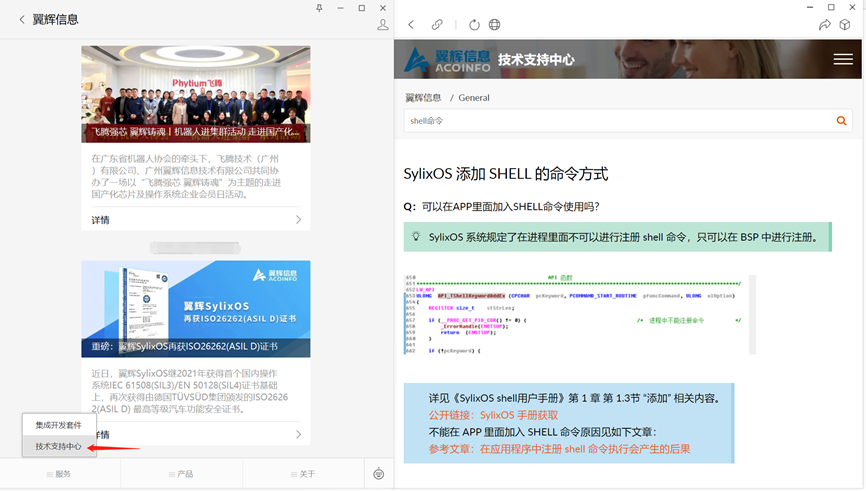The height and width of the screenshot is (491, 866).
Task: Open the hamburger menu in banner
Action: tap(842, 59)
